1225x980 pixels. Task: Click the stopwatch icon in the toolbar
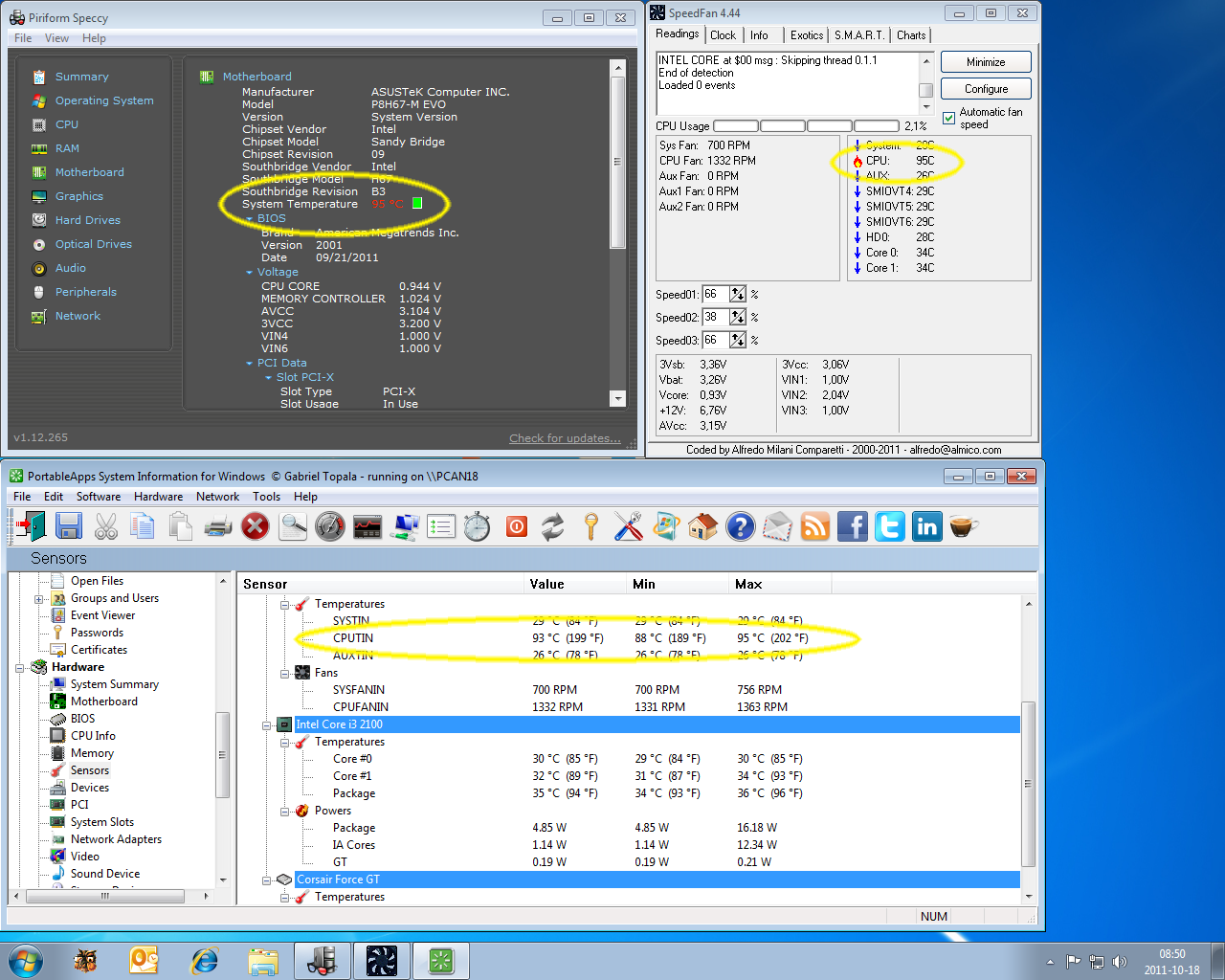click(x=477, y=526)
